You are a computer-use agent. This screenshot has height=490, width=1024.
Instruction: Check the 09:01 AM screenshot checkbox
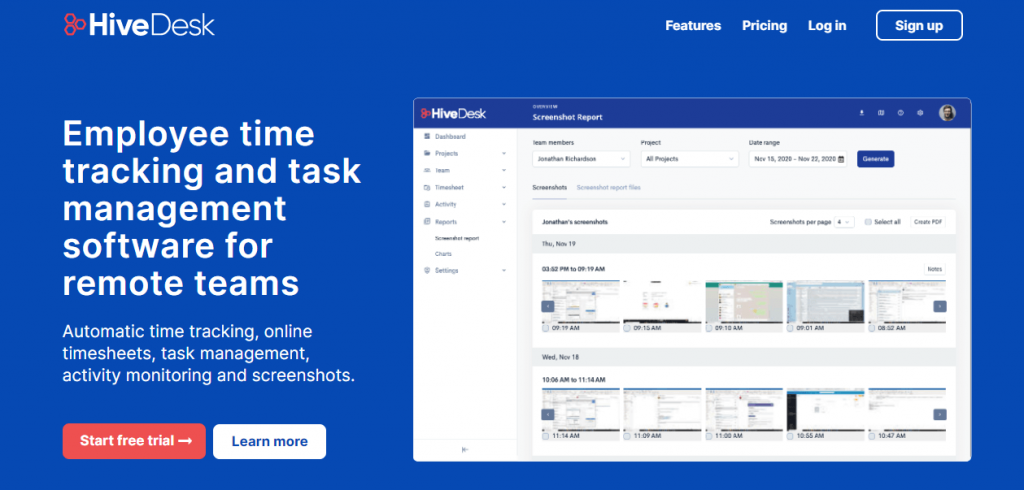(x=790, y=328)
